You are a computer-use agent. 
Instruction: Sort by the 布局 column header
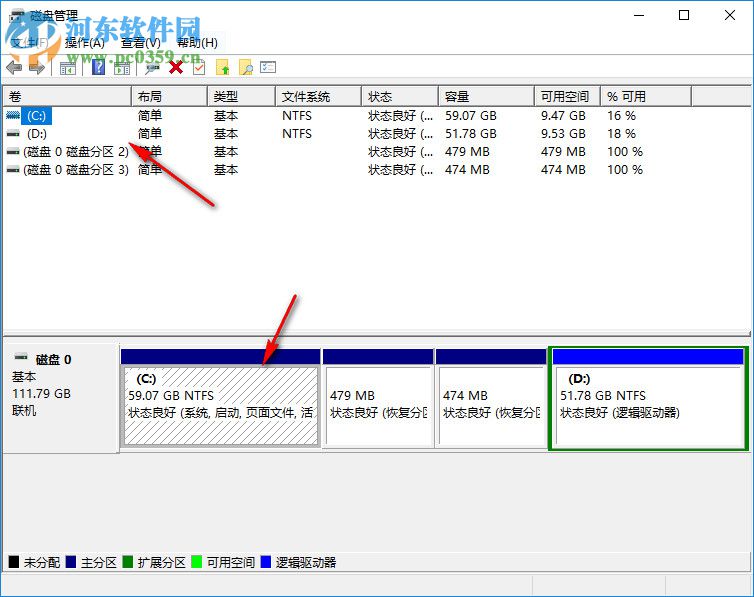point(169,97)
